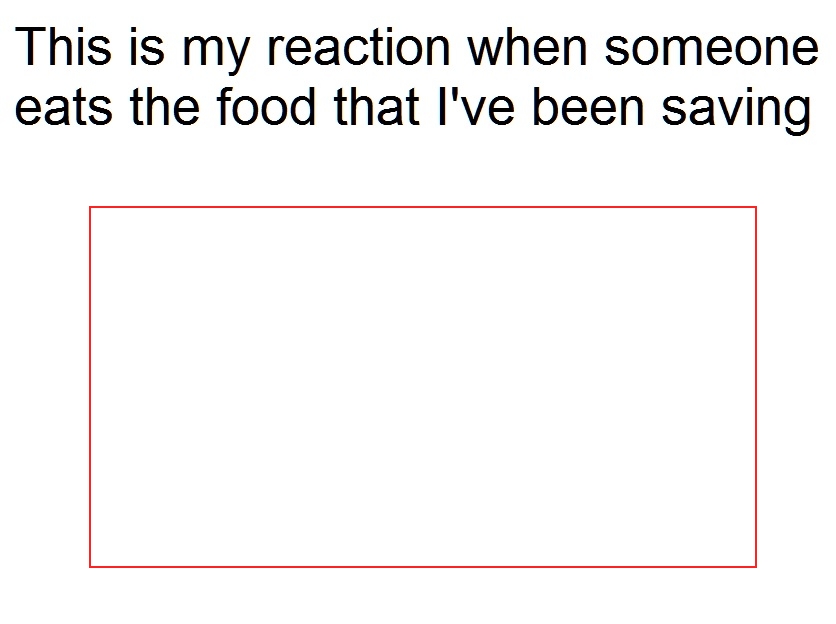Viewport: 836px width, 624px height.
Task: Click the top-left corner of the red frame
Action: [90, 207]
